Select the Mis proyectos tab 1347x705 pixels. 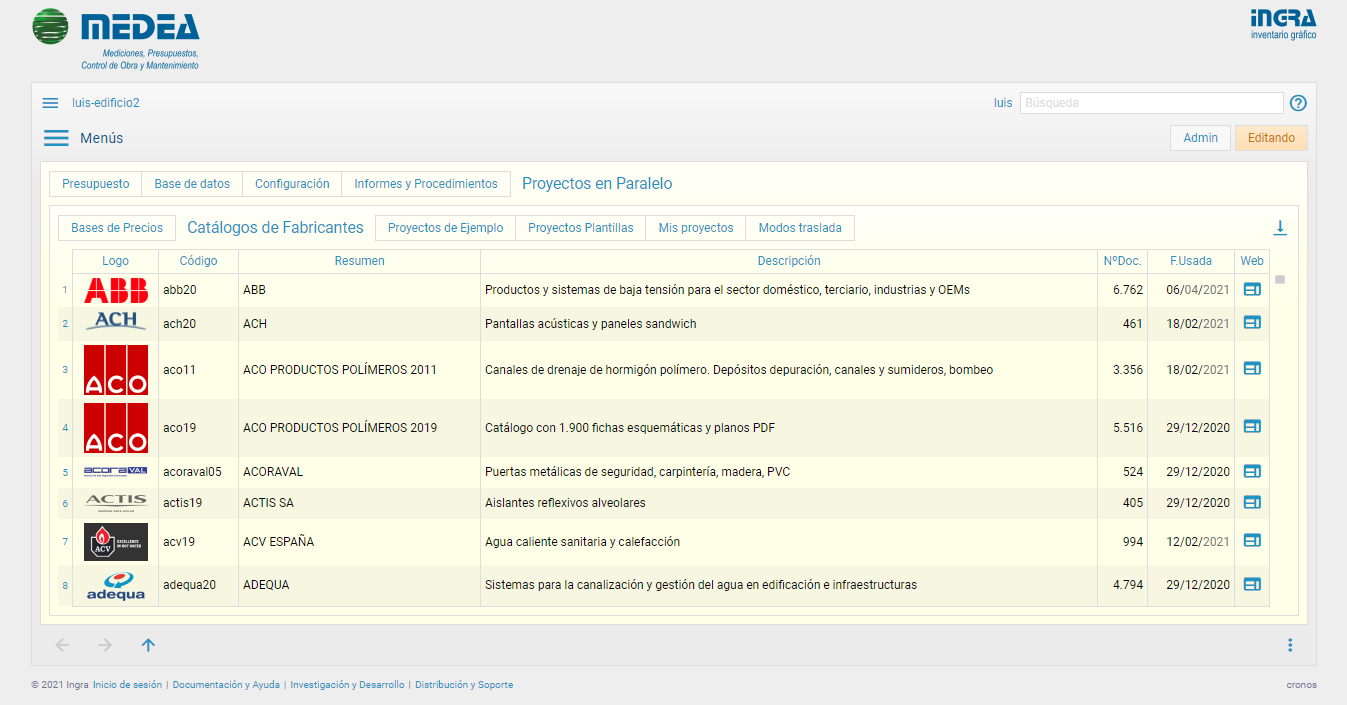coord(695,228)
